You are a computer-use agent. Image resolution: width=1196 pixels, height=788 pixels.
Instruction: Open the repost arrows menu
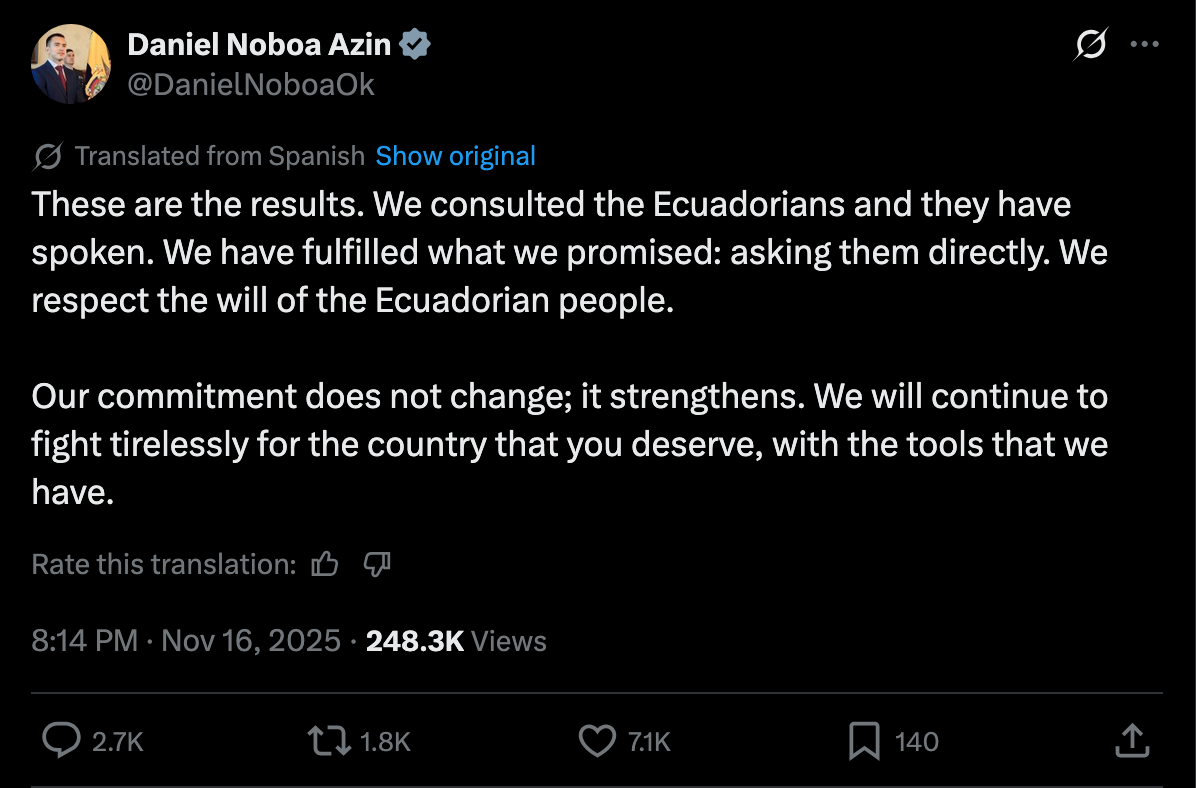329,741
